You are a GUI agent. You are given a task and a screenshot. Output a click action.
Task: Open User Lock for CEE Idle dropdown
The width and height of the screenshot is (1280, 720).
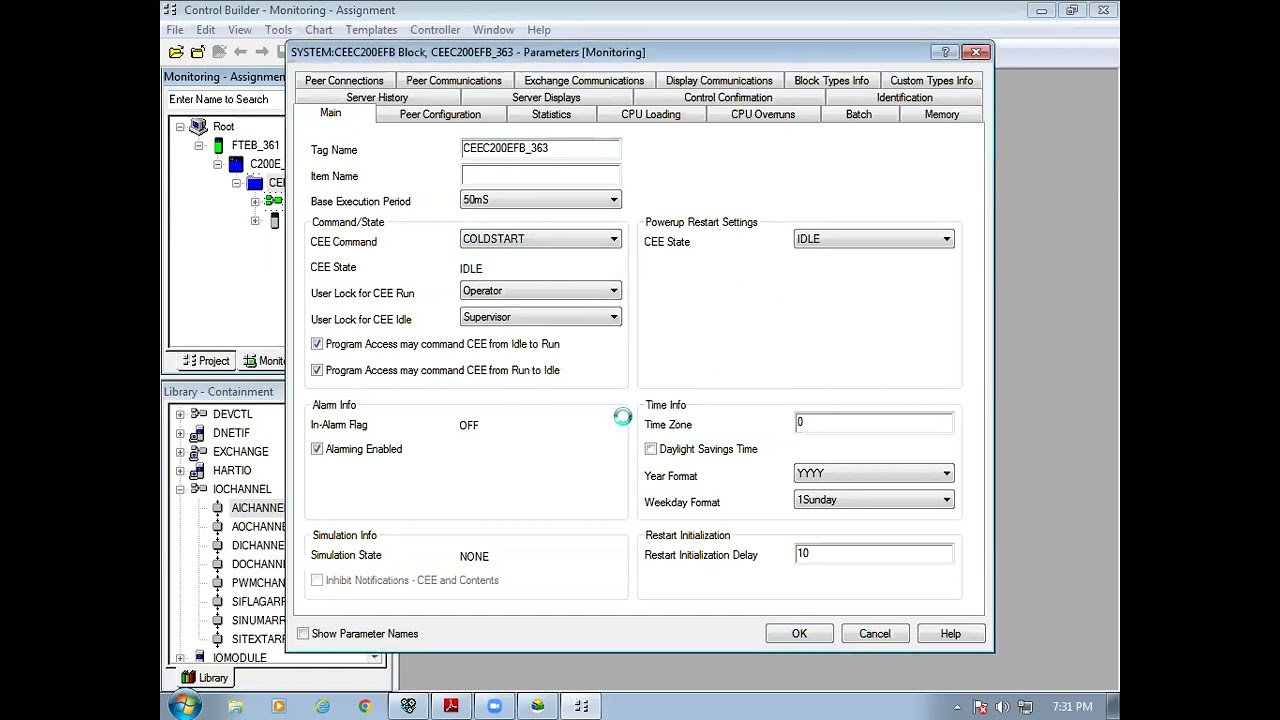coord(541,317)
